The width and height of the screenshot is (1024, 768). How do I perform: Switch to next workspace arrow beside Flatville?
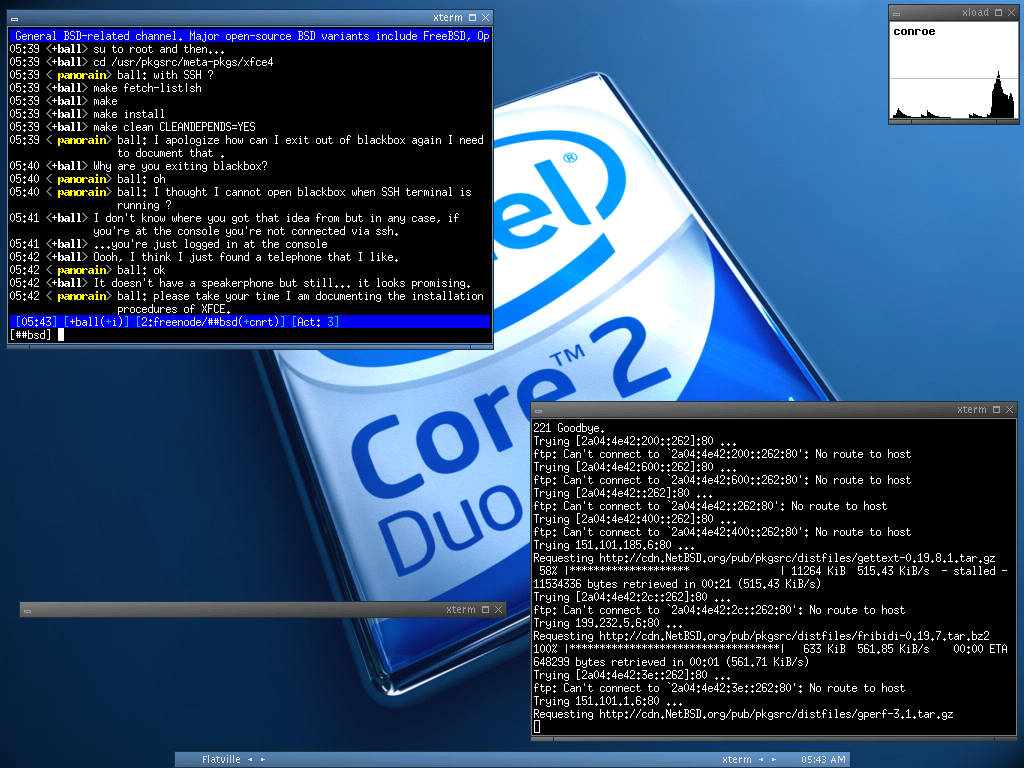(263, 760)
